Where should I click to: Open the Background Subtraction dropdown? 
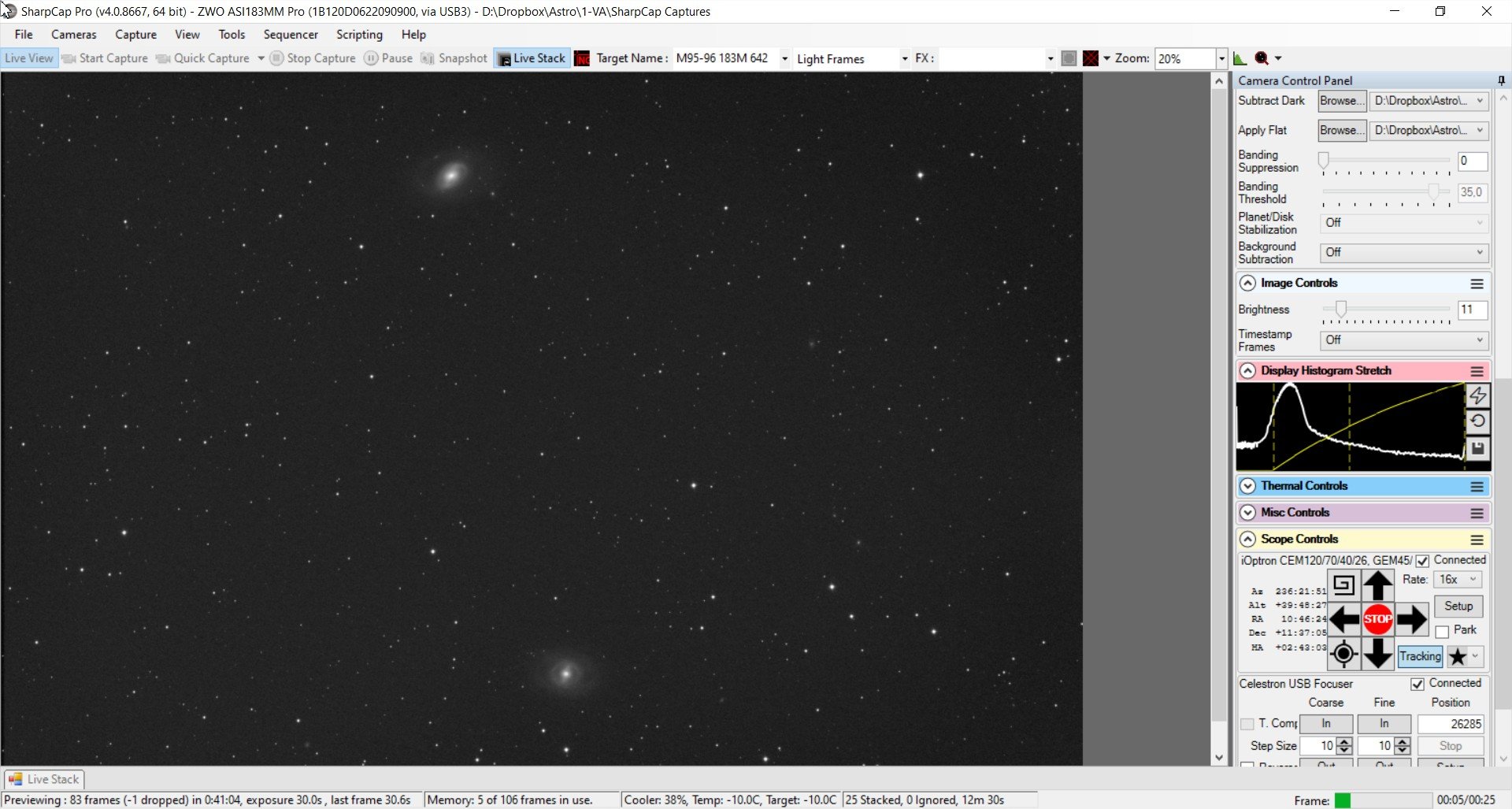[x=1404, y=253]
